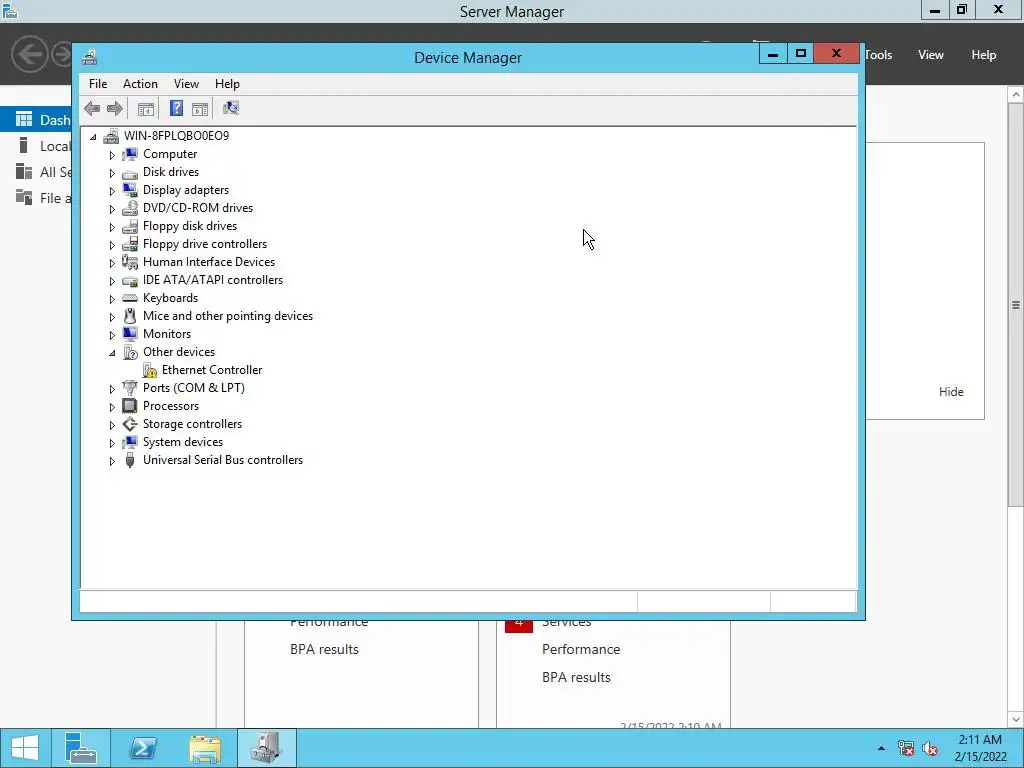The width and height of the screenshot is (1024, 768).
Task: Open the Help menu in Device Manager
Action: pyautogui.click(x=227, y=84)
